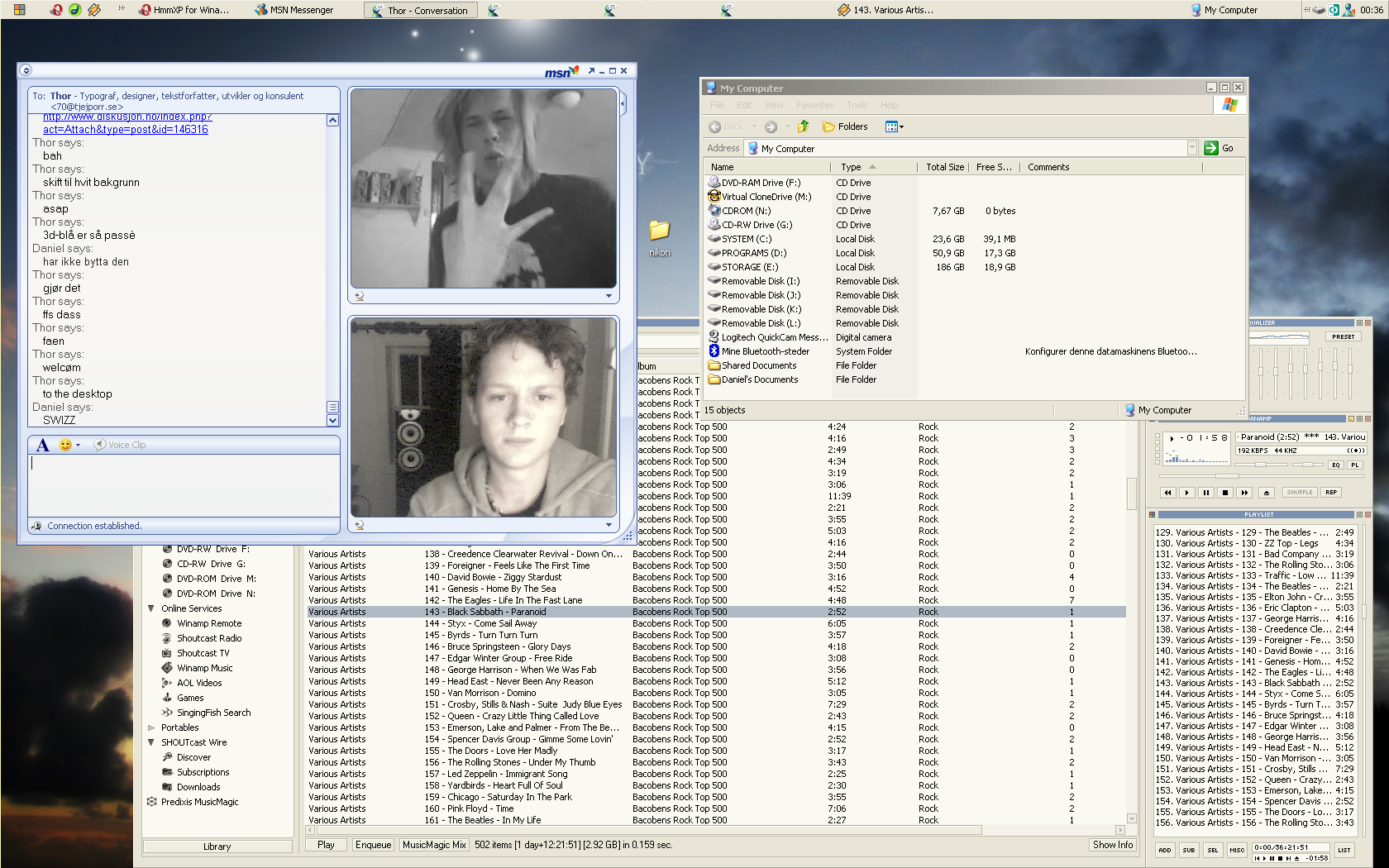
Task: Click the Winamp eject/open file button
Action: (x=1266, y=493)
